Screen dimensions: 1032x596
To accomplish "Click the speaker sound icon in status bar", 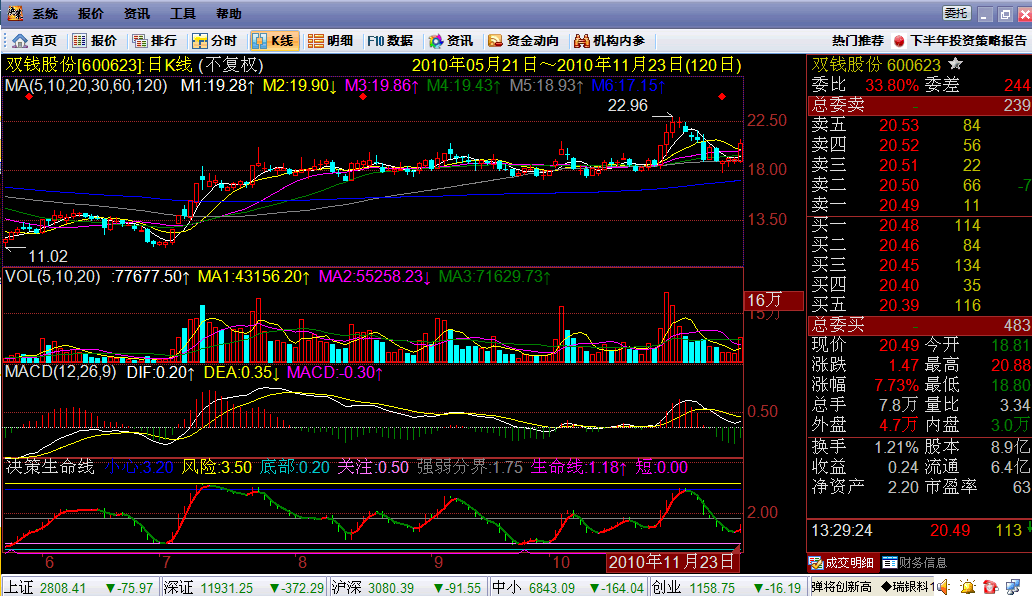I will [944, 587].
